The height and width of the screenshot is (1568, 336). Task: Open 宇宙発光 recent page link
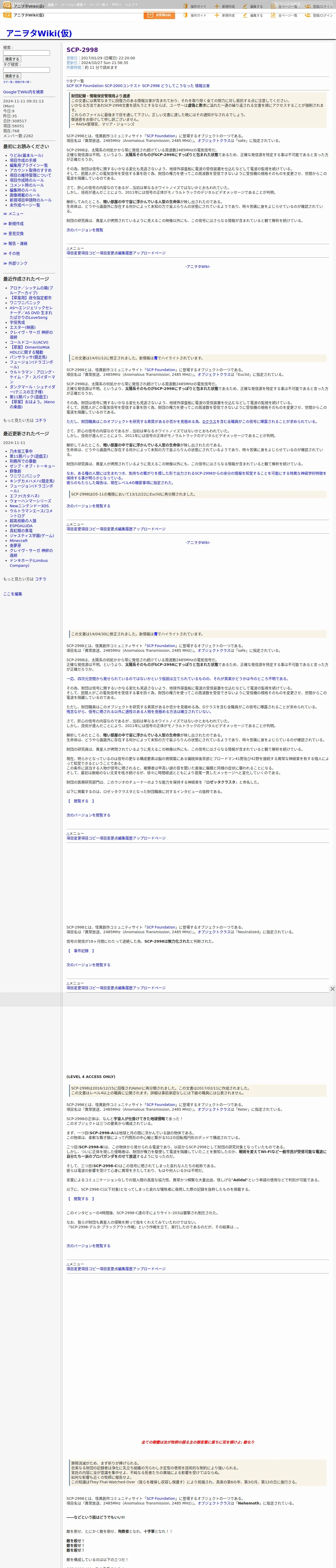(x=17, y=322)
